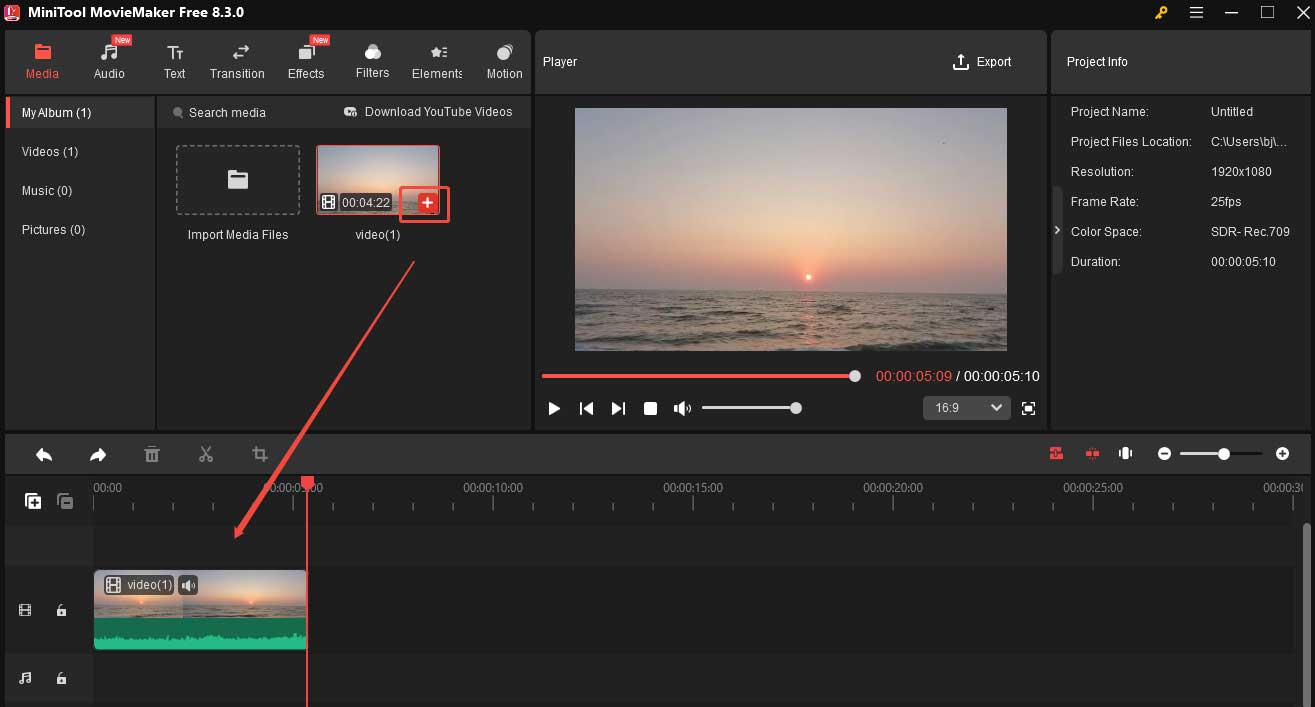Open the Text tab
The height and width of the screenshot is (707, 1315).
174,61
